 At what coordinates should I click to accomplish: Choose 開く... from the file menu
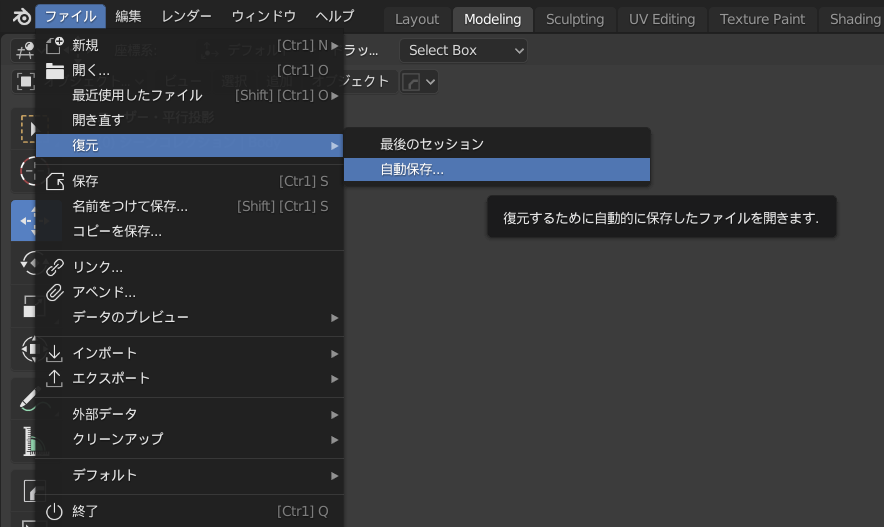(189, 70)
